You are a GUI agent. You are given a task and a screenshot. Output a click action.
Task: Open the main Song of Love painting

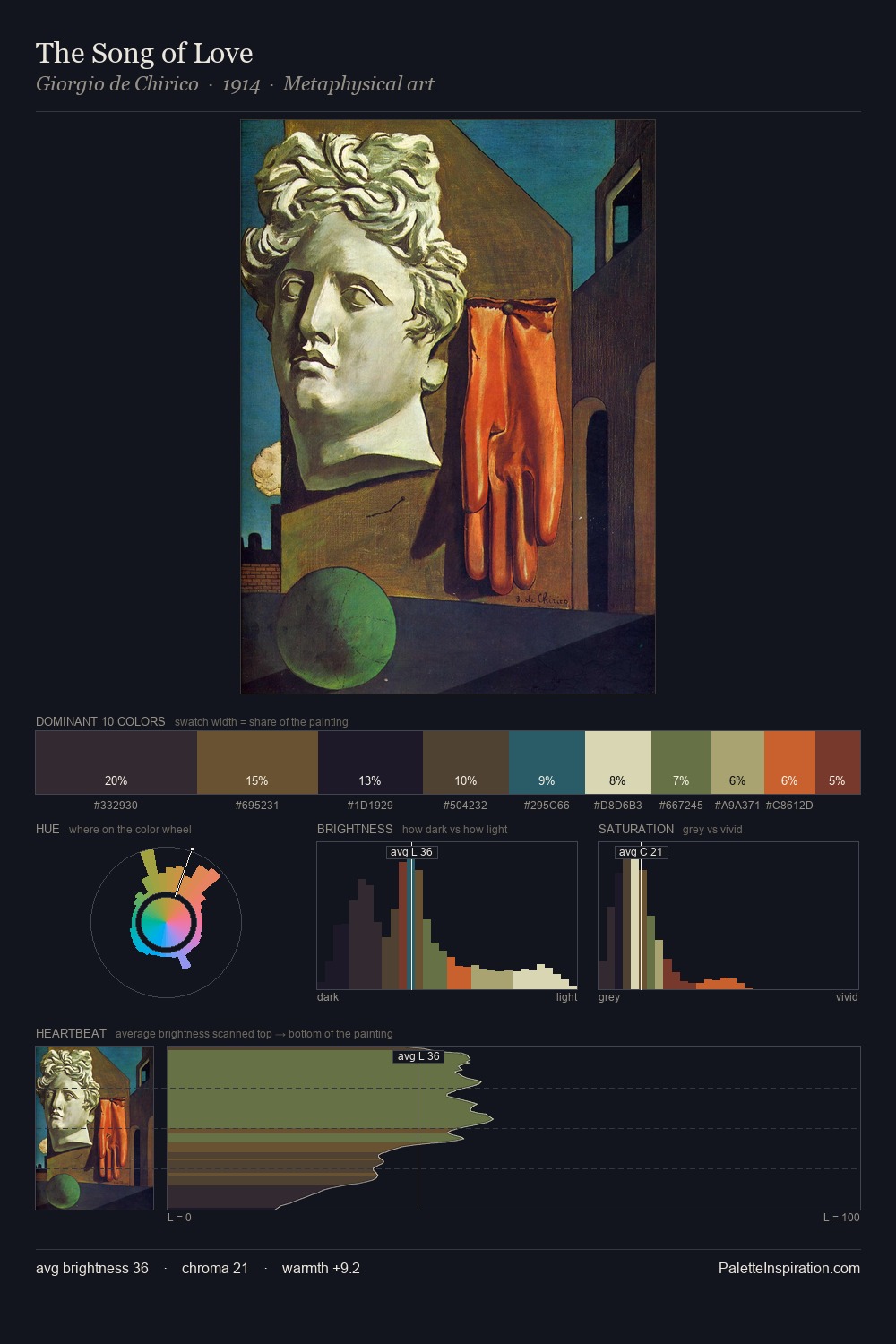click(448, 407)
